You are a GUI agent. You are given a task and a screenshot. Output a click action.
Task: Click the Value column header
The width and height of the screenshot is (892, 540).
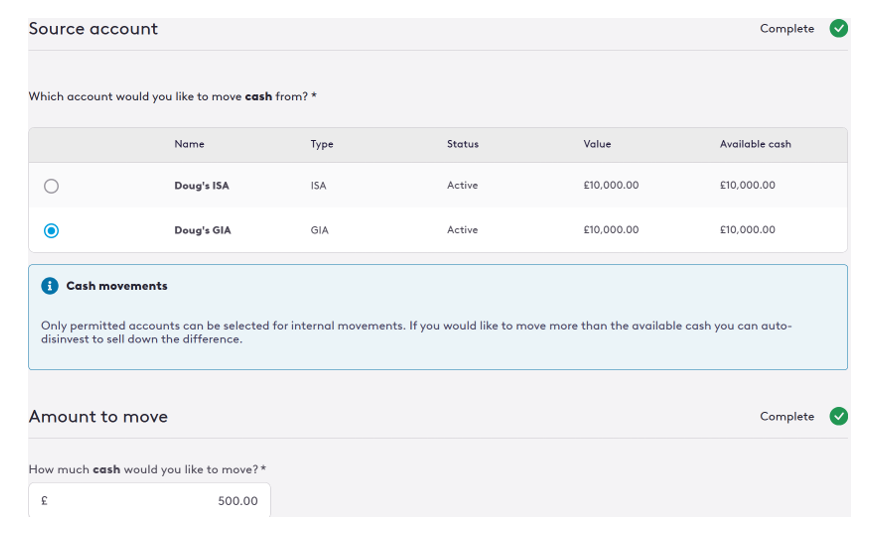click(x=597, y=144)
